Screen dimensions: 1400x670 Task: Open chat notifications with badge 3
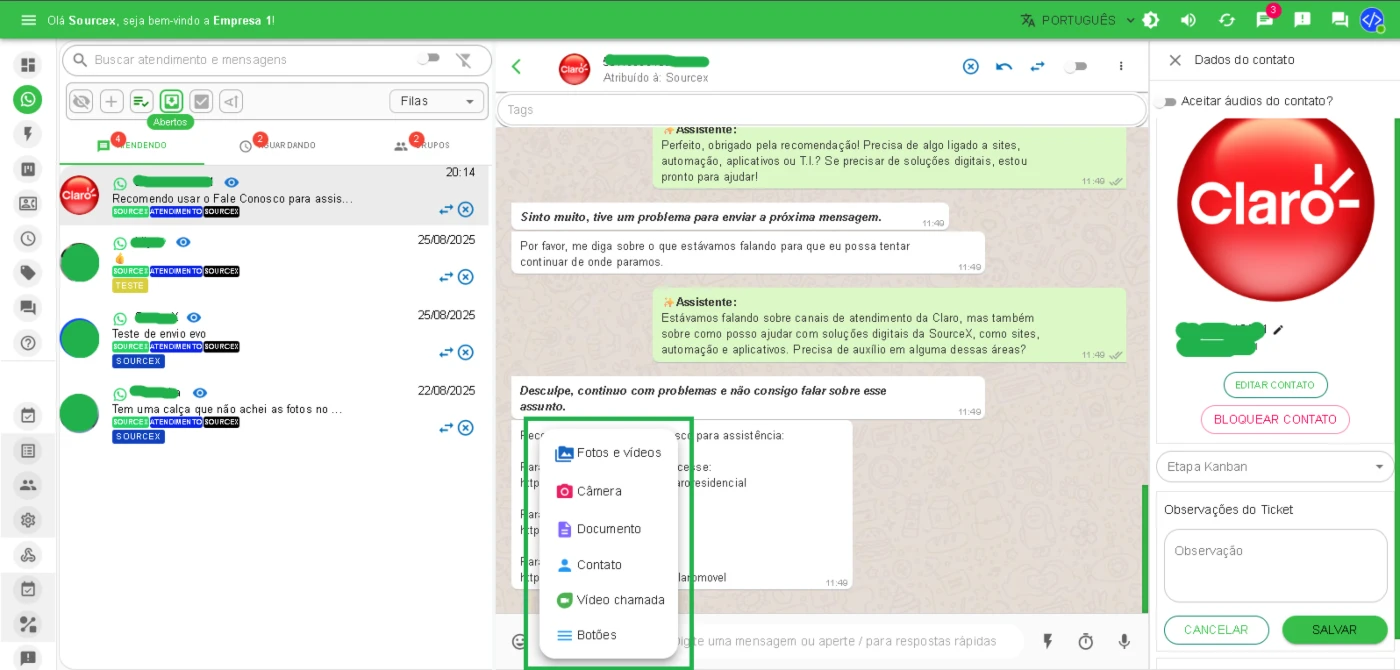pos(1266,19)
